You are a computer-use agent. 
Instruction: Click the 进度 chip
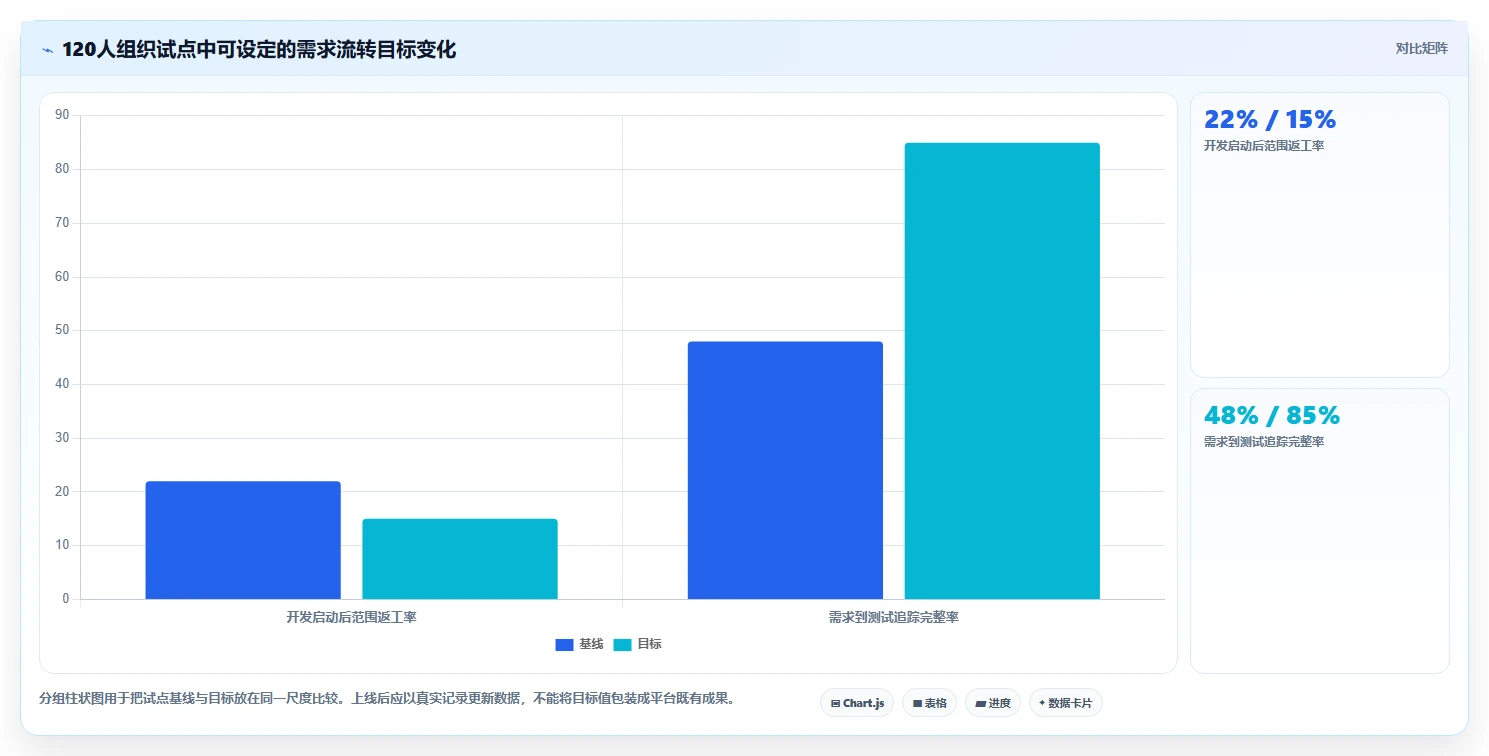click(992, 703)
